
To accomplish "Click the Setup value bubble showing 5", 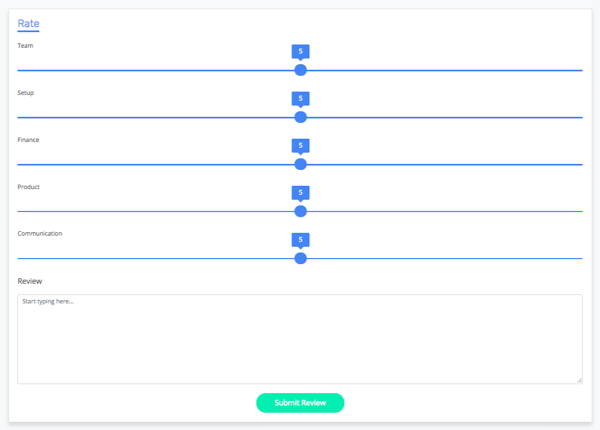I will [300, 99].
